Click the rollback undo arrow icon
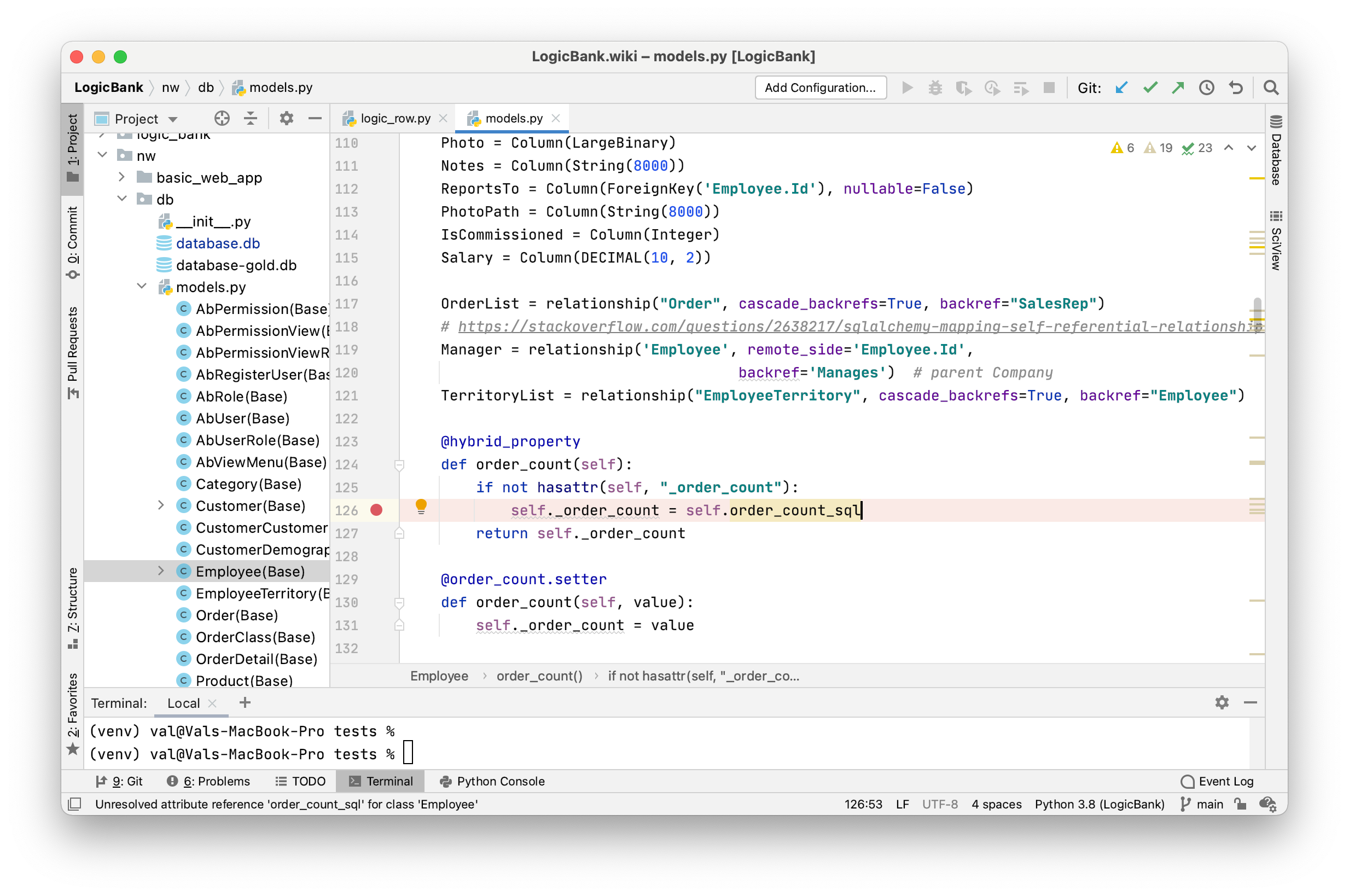 tap(1235, 88)
